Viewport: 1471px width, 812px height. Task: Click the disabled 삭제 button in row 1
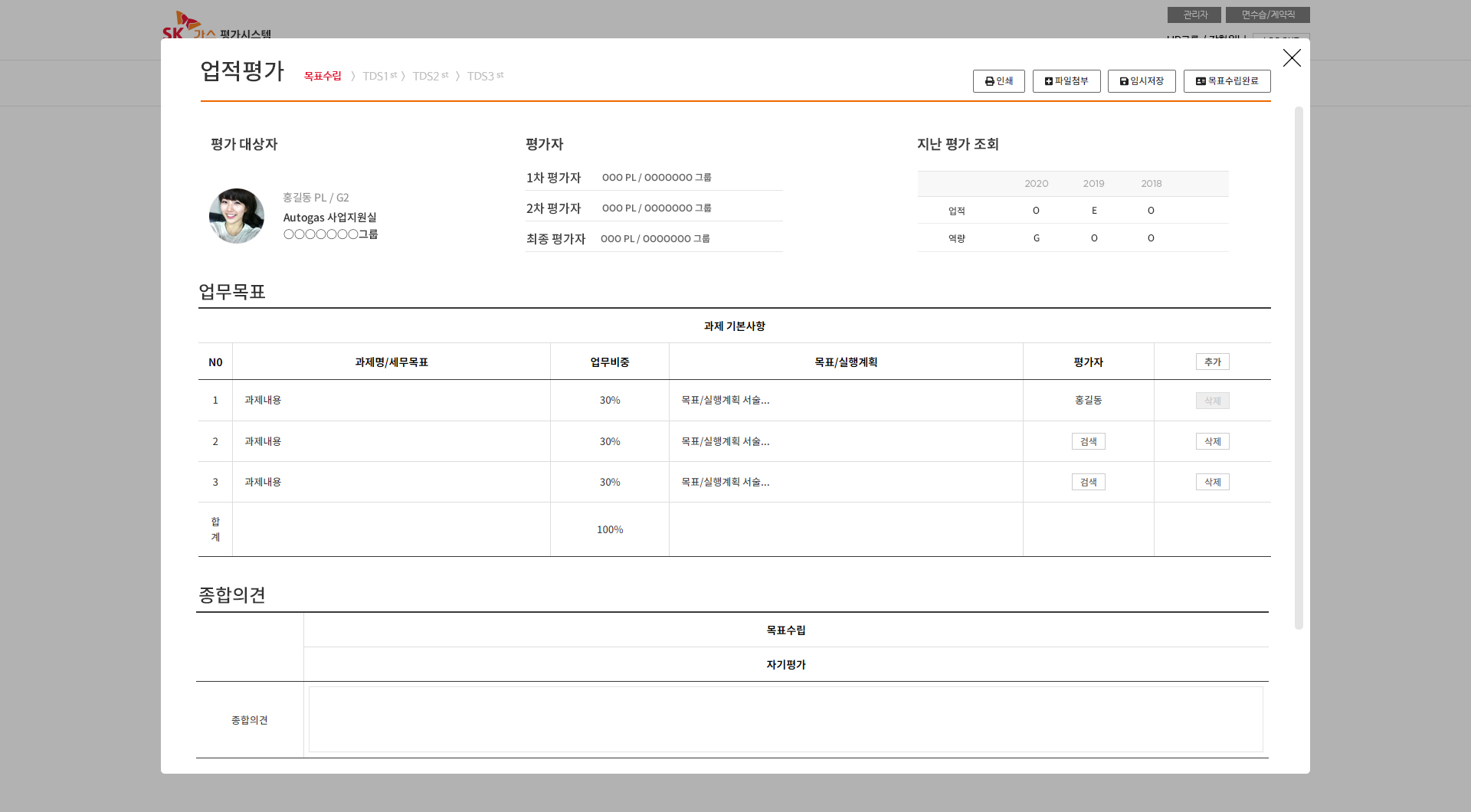(1212, 401)
